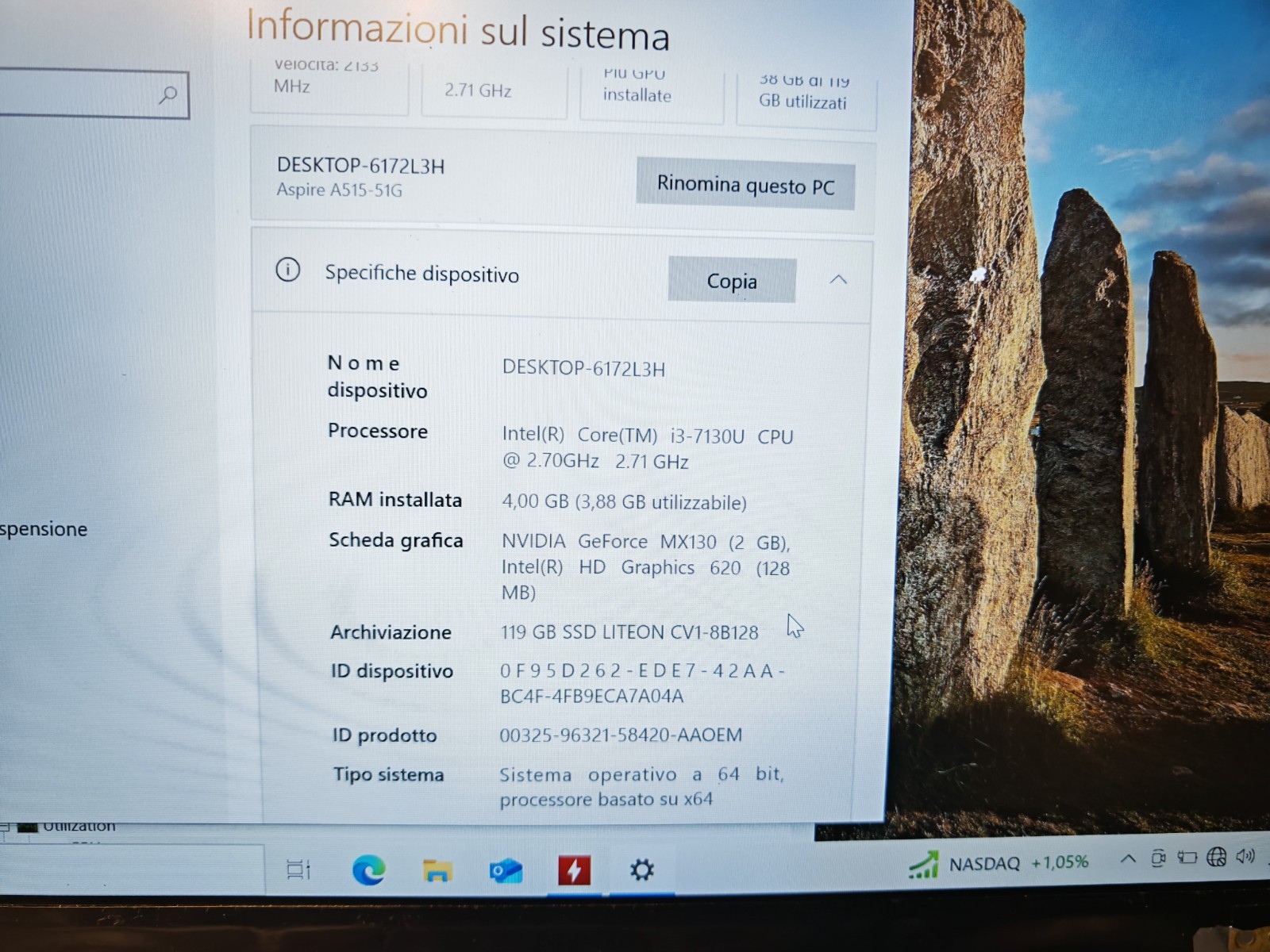Select Tipo sistema 64 bit value
This screenshot has height=952, width=1270.
coord(641,786)
